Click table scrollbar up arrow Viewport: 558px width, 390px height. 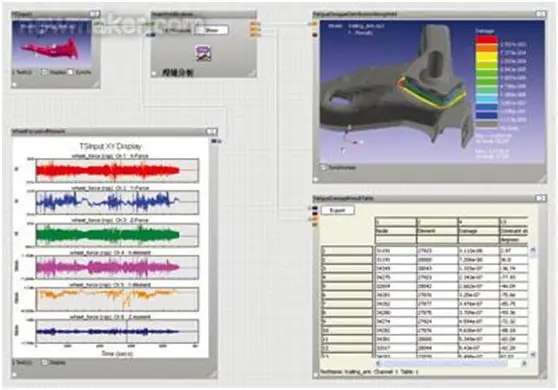(x=532, y=250)
